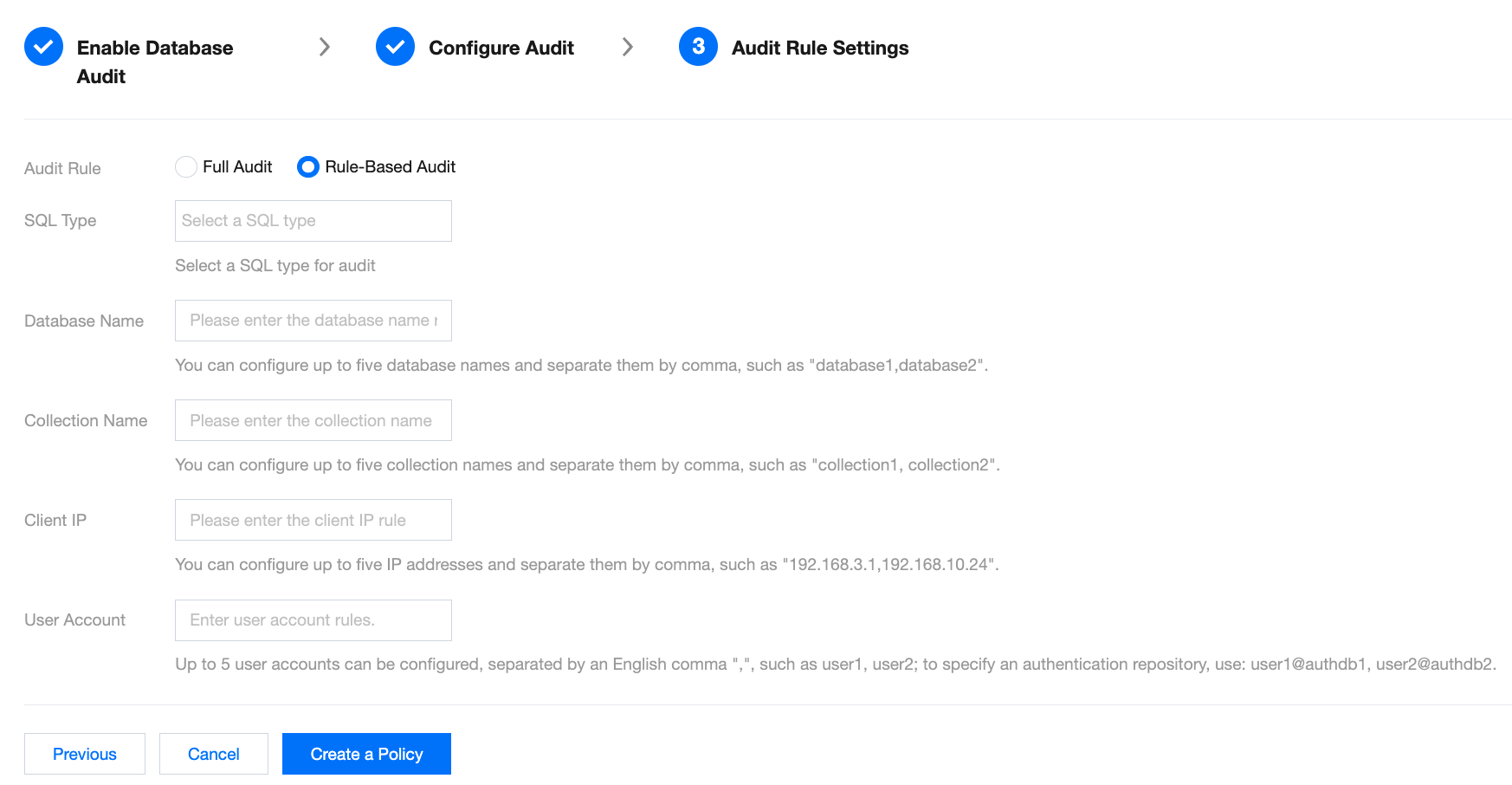Image resolution: width=1512 pixels, height=785 pixels.
Task: Open the SQL Type dropdown
Action: (313, 221)
